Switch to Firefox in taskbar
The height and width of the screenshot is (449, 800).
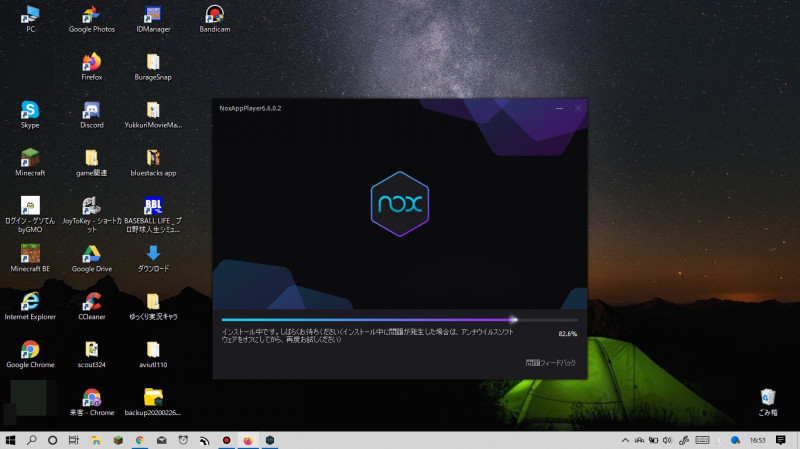pos(248,440)
